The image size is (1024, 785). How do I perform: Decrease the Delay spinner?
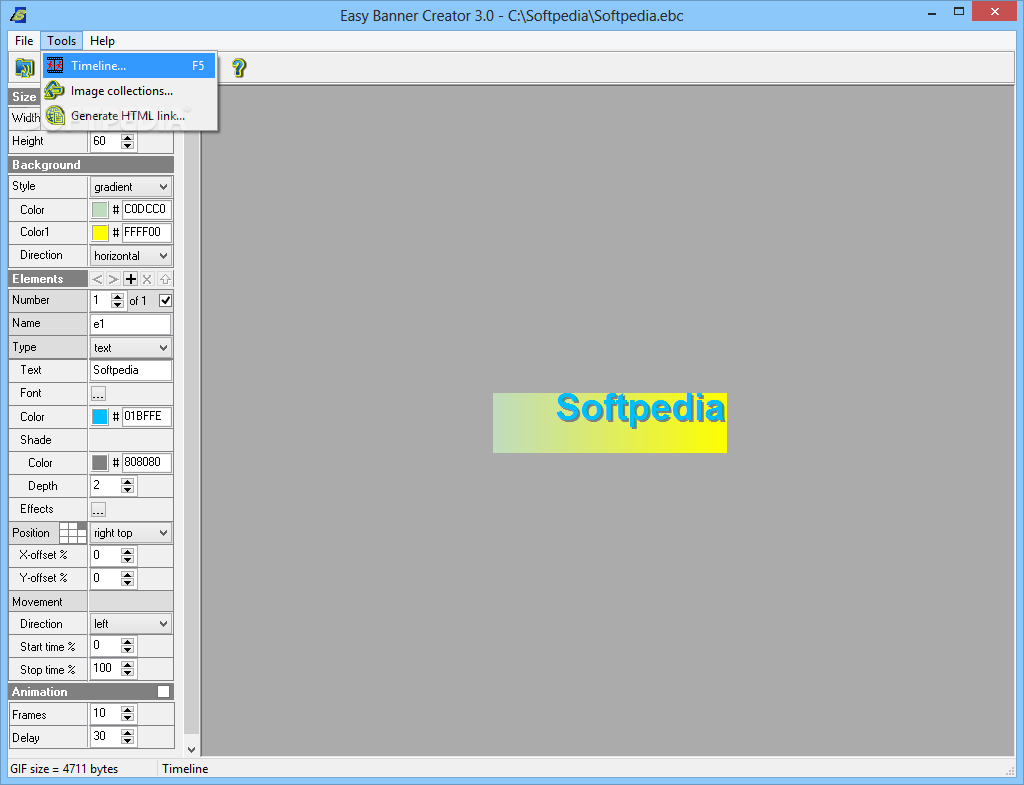click(x=127, y=741)
